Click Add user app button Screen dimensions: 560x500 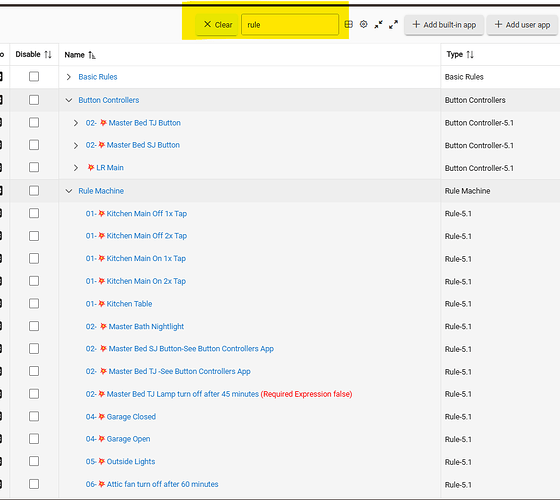(522, 25)
